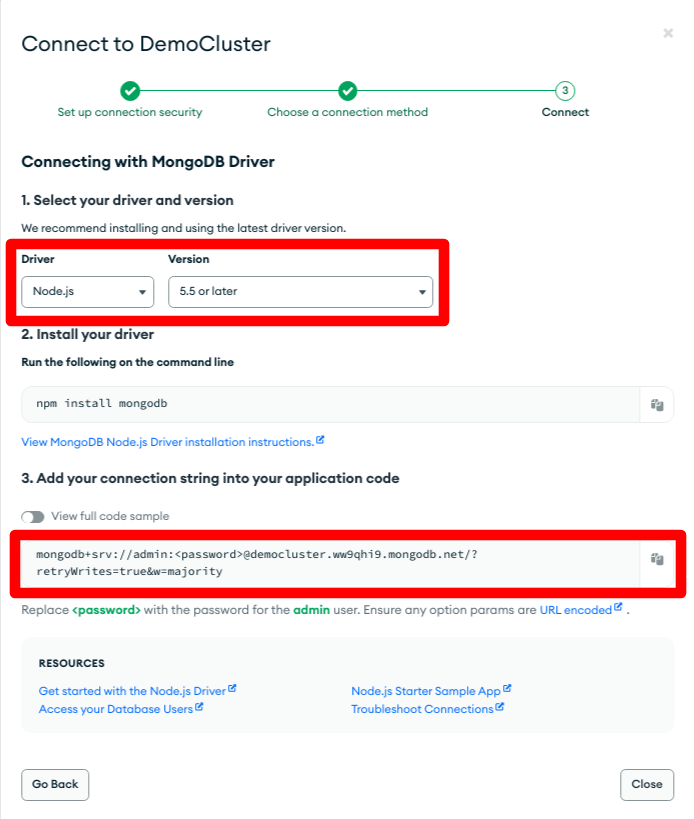Click the Go Back button
The height and width of the screenshot is (819, 694).
[55, 785]
